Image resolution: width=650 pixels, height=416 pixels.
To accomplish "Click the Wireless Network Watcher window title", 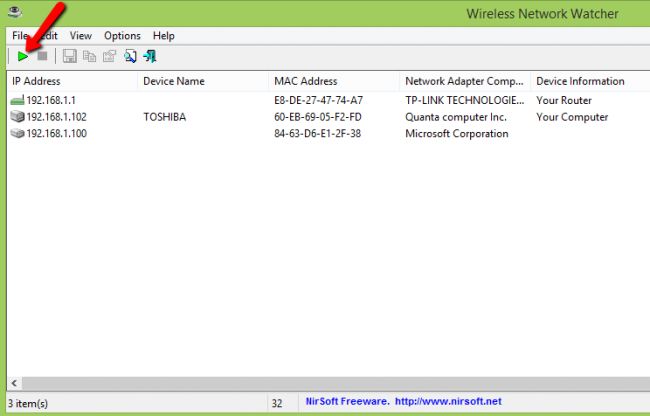I will click(x=543, y=14).
